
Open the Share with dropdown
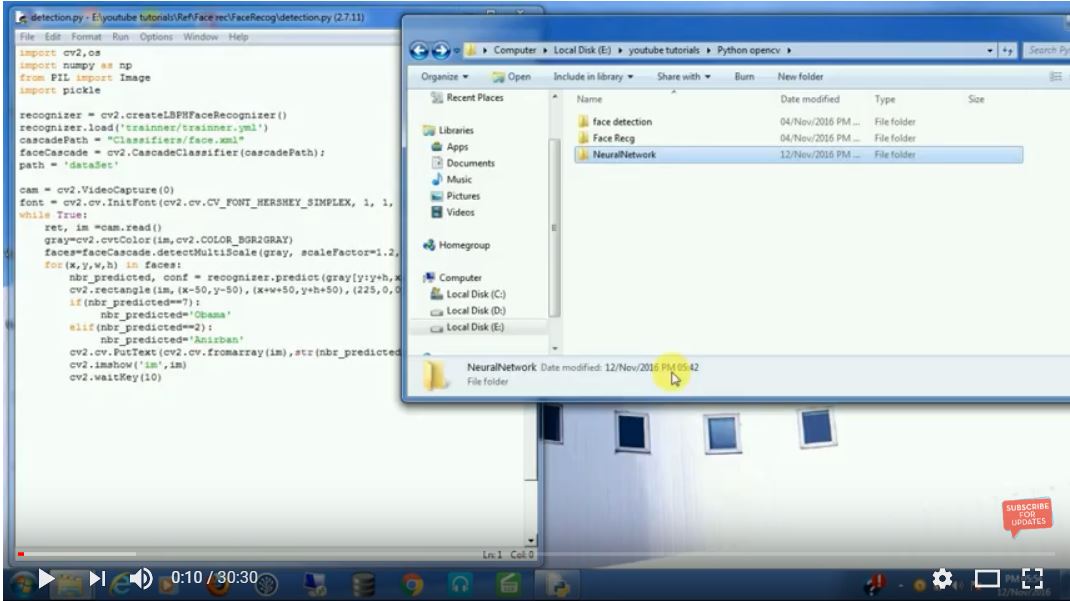[x=684, y=77]
